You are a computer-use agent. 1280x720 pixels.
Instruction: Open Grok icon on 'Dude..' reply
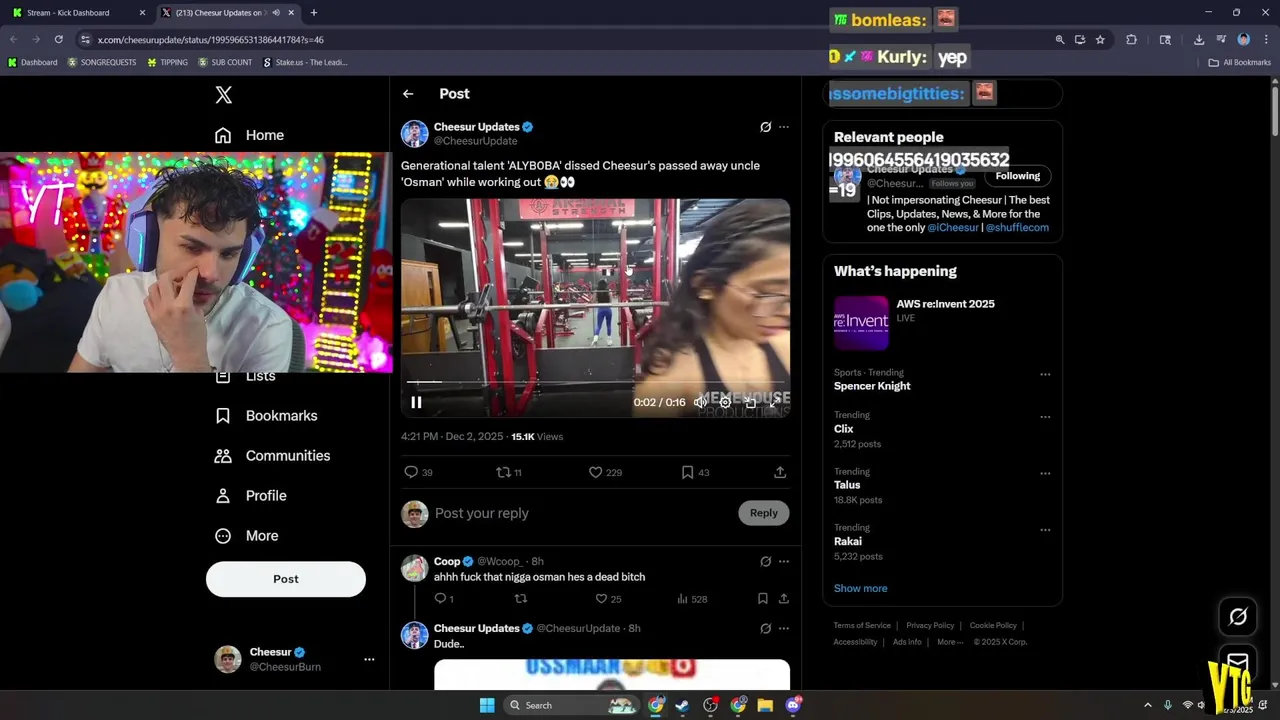[x=765, y=629]
